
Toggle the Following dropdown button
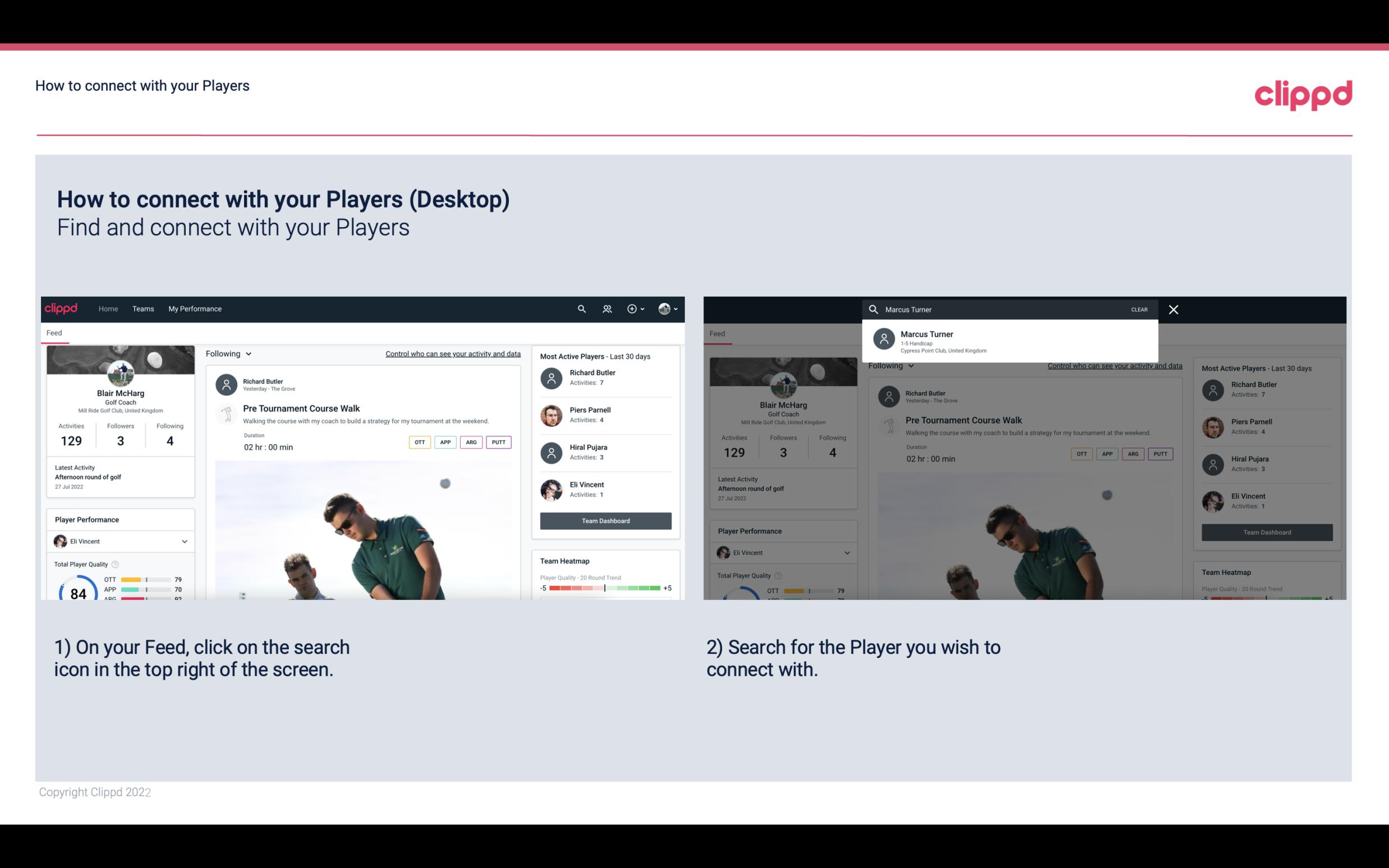229,353
